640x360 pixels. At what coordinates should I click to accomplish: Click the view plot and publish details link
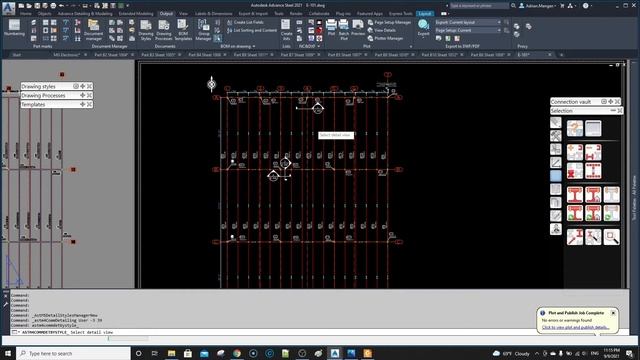coord(576,327)
